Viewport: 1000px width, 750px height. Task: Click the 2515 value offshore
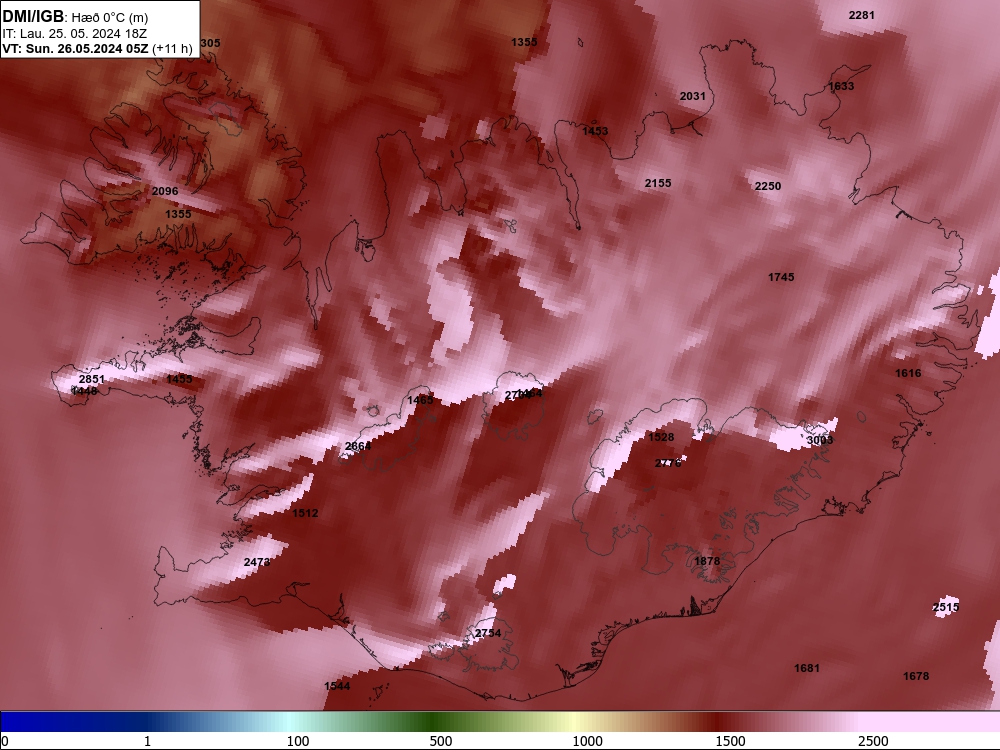pos(946,607)
